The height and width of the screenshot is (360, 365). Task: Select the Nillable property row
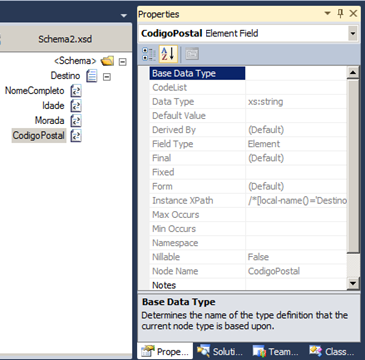pyautogui.click(x=248, y=257)
